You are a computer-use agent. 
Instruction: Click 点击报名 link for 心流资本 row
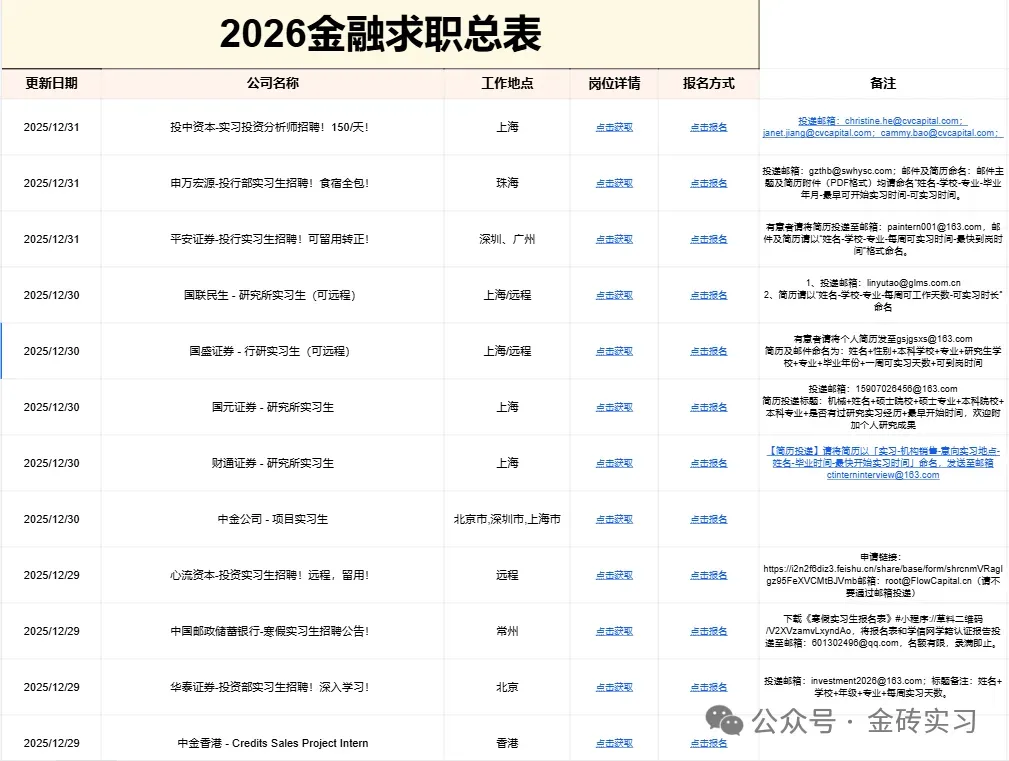[x=708, y=575]
